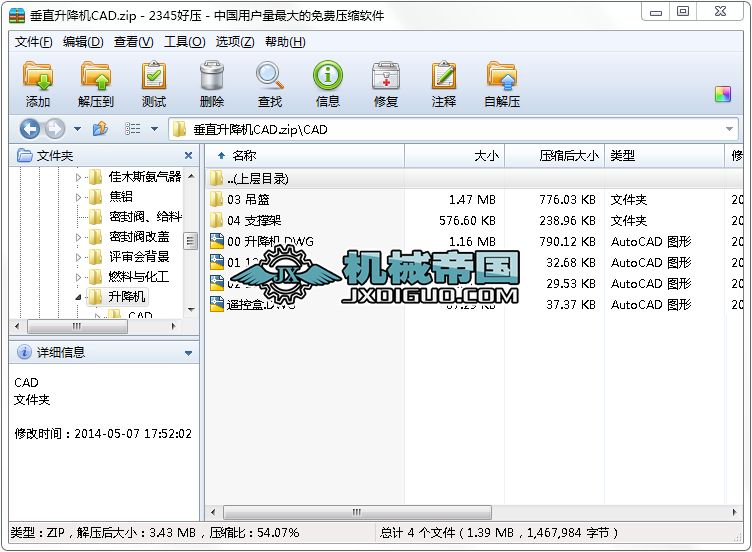Screen dimensions: 752x552
Task: Expand the 密封阀改盖 tree folder
Action: tap(78, 237)
